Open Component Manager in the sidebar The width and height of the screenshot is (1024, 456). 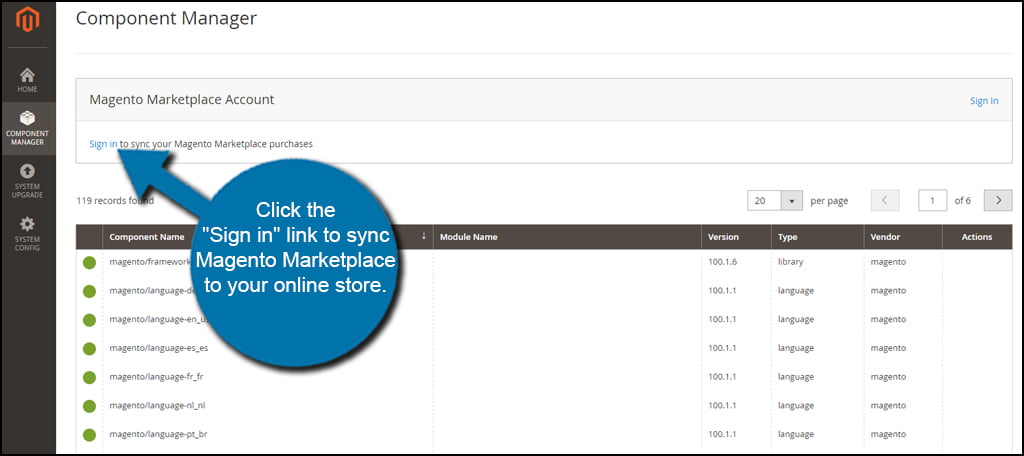pyautogui.click(x=27, y=128)
